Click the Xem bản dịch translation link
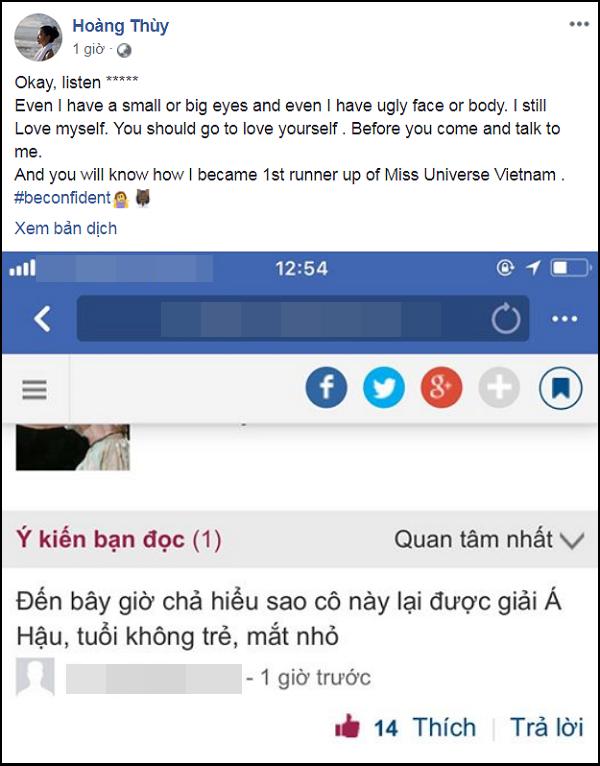 tap(66, 228)
